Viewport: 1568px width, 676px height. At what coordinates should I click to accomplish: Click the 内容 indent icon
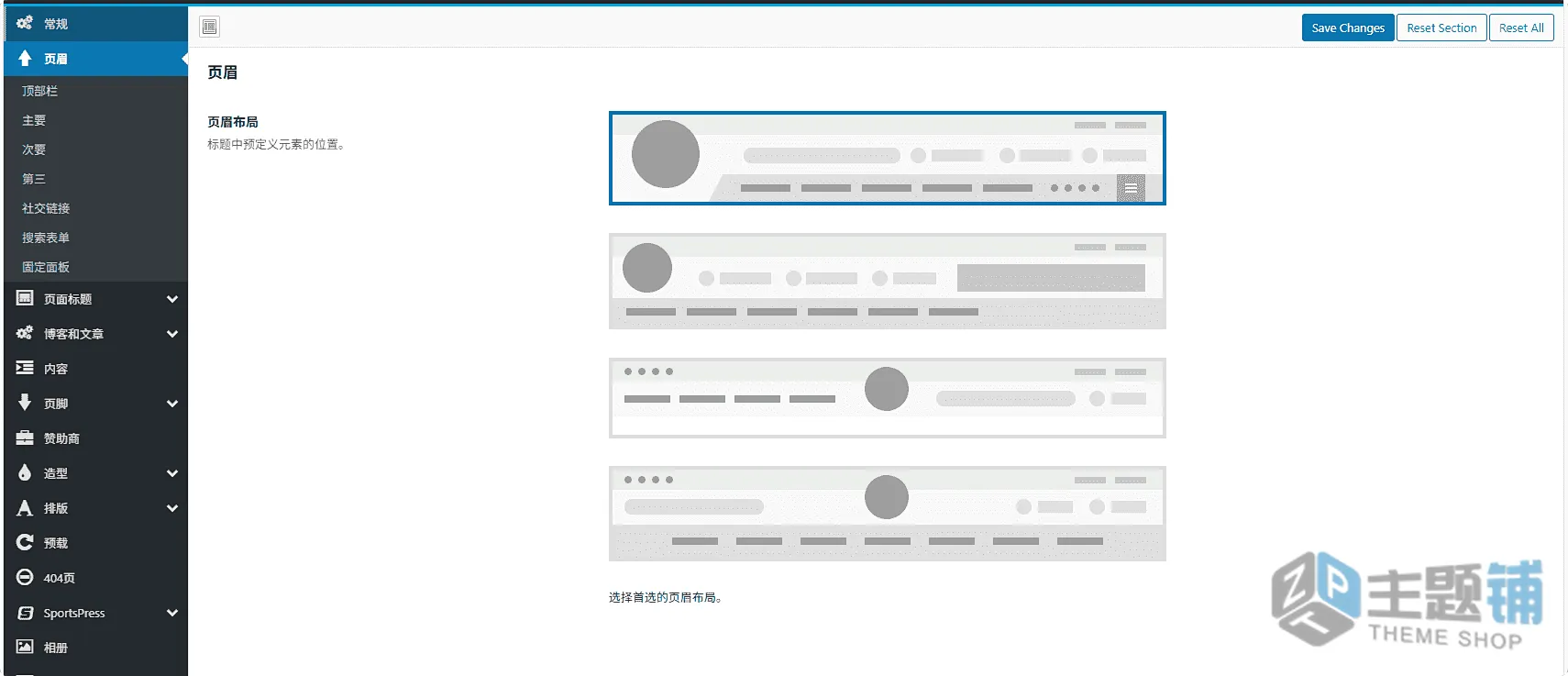[25, 368]
